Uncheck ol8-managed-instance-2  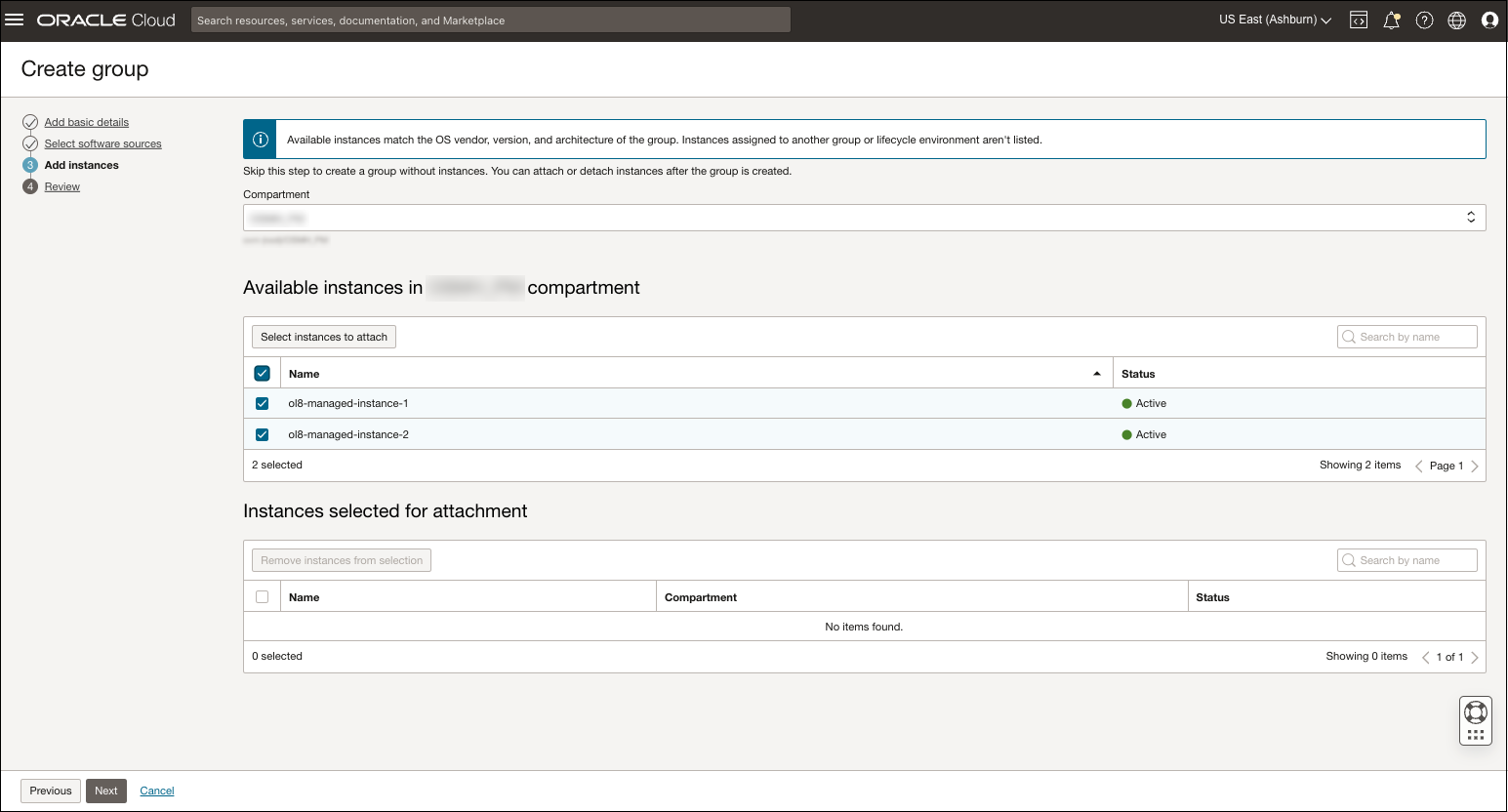click(262, 434)
